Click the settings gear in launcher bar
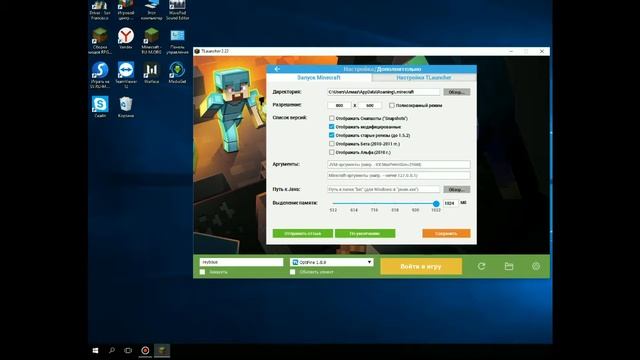Image resolution: width=640 pixels, height=360 pixels. click(x=536, y=266)
